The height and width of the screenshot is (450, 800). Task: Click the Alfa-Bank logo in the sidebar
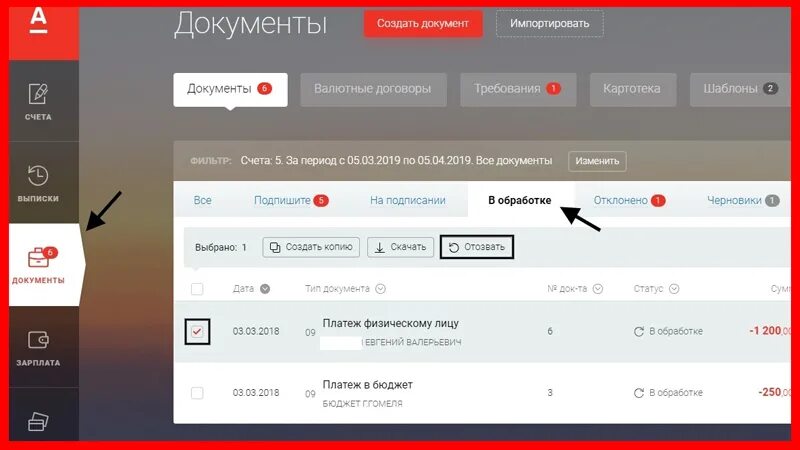(x=38, y=22)
